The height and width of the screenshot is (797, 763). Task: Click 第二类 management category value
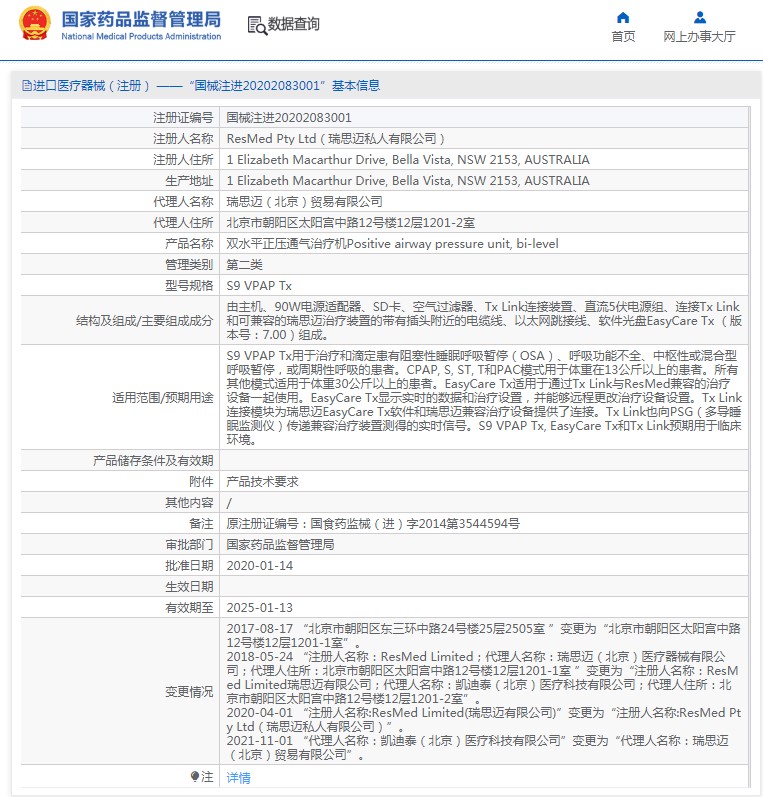tap(245, 264)
